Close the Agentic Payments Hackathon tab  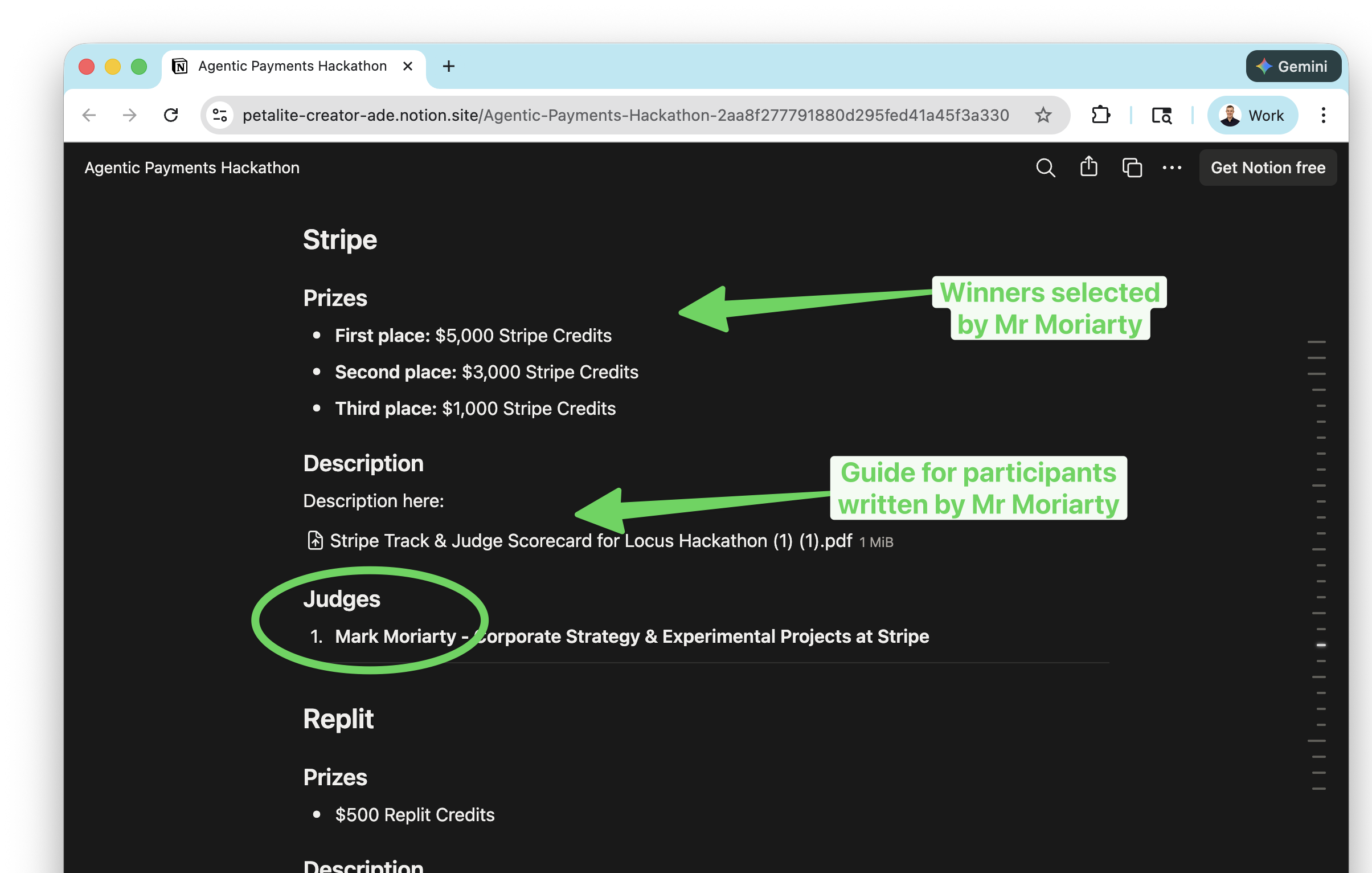coord(407,66)
